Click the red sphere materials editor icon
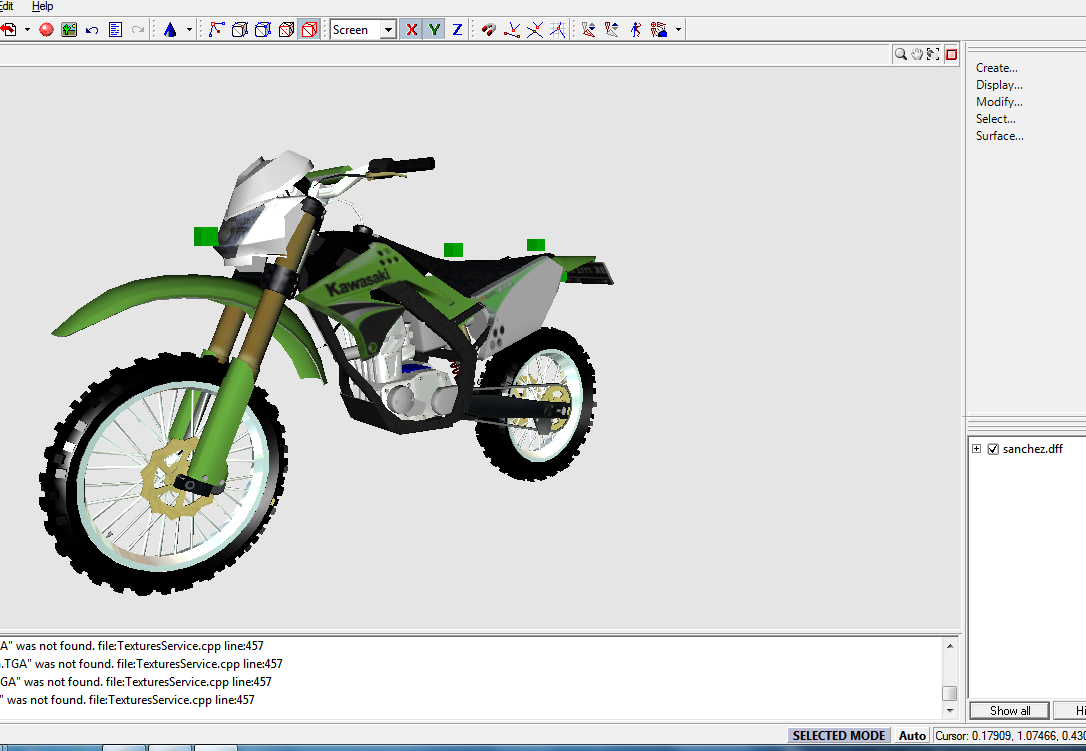This screenshot has height=751, width=1086. point(46,30)
